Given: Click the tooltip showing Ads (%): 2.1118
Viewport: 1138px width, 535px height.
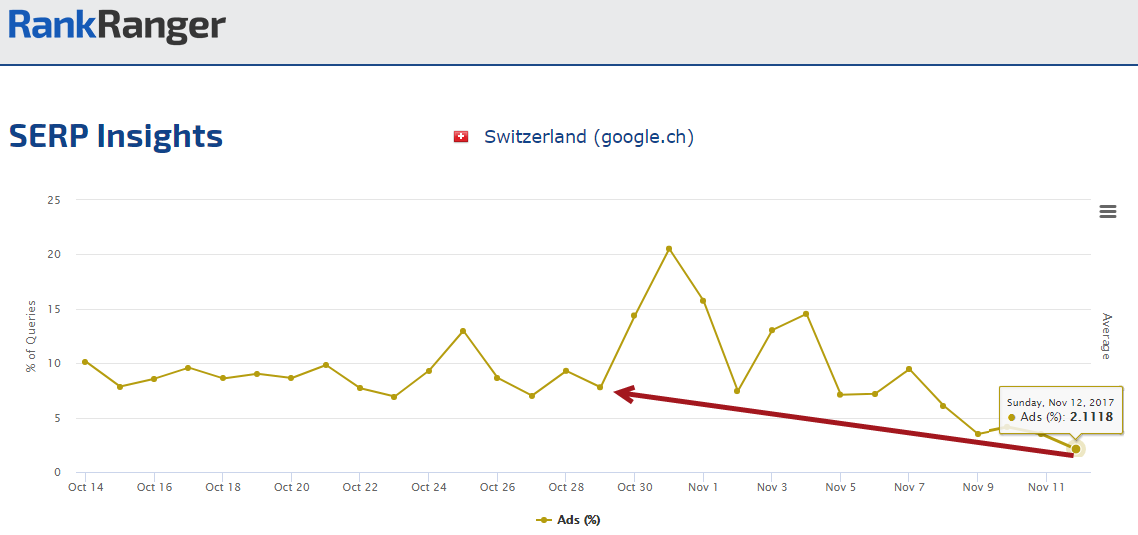Looking at the screenshot, I should click(1061, 410).
